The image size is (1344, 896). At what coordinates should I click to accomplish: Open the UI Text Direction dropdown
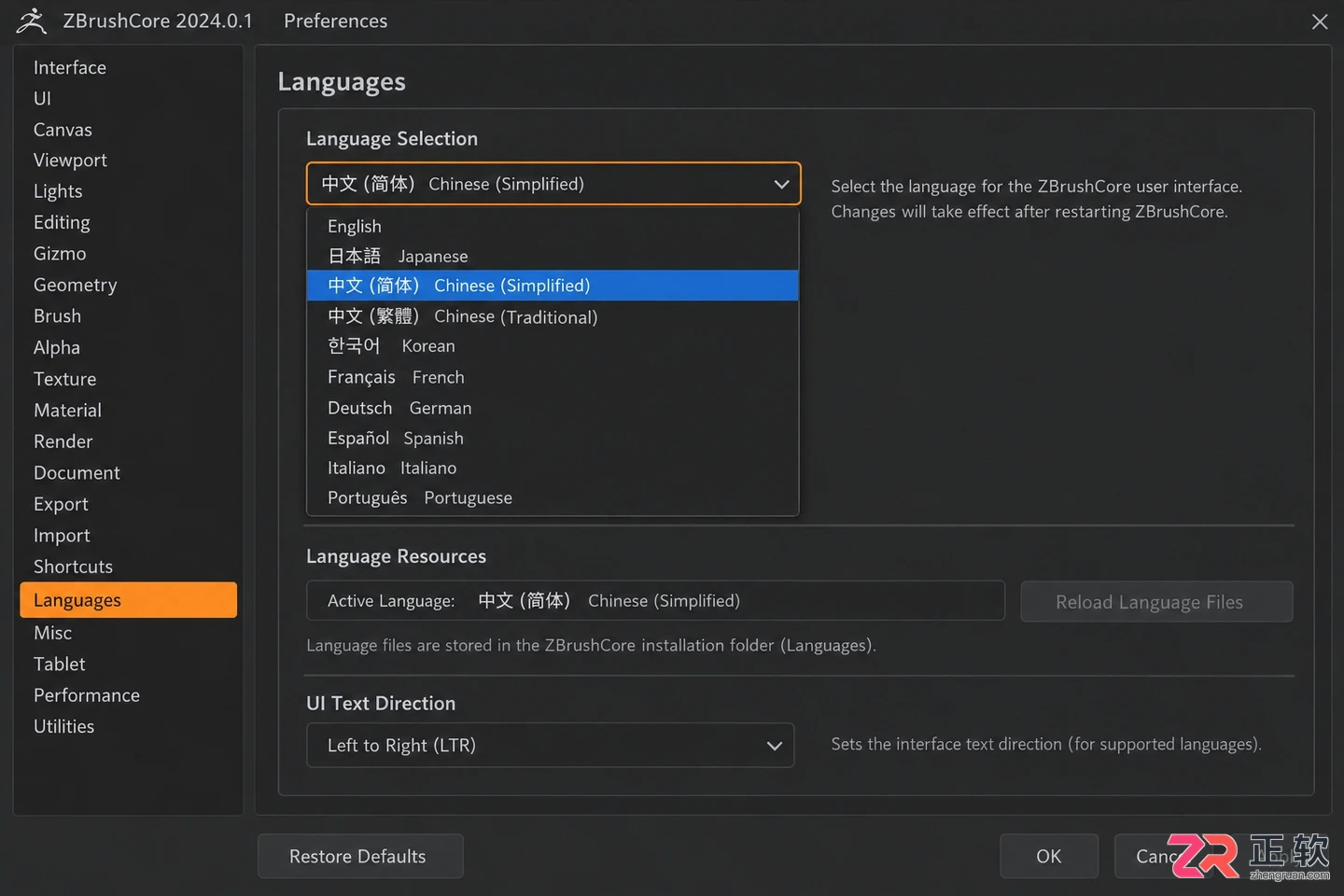coord(551,745)
